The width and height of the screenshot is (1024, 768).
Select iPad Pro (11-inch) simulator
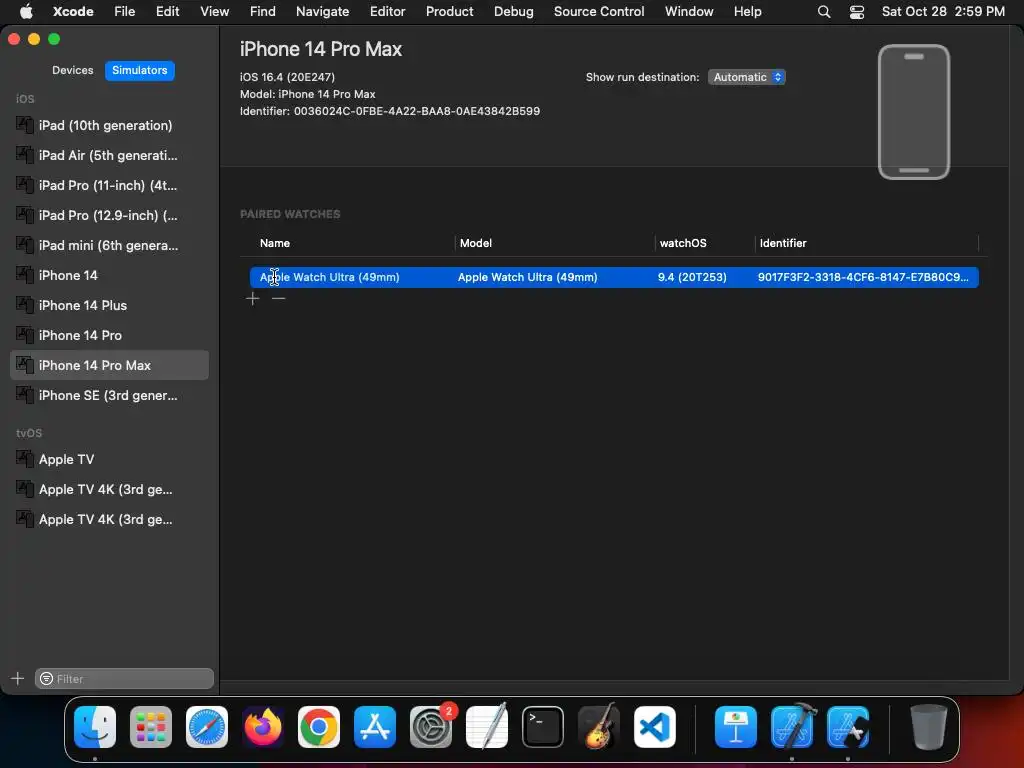coord(110,185)
